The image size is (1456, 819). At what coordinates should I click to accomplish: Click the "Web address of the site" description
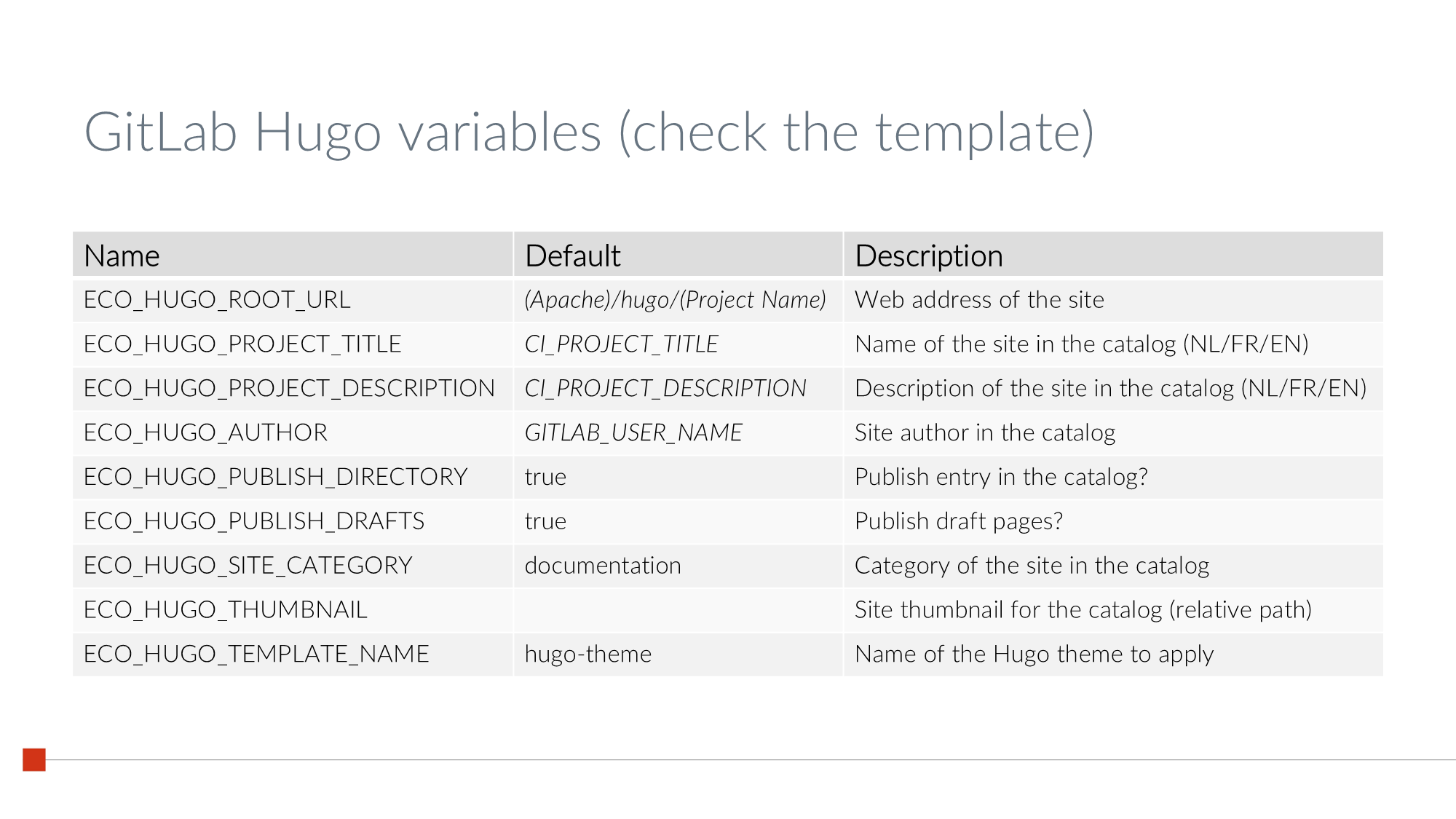tap(979, 300)
